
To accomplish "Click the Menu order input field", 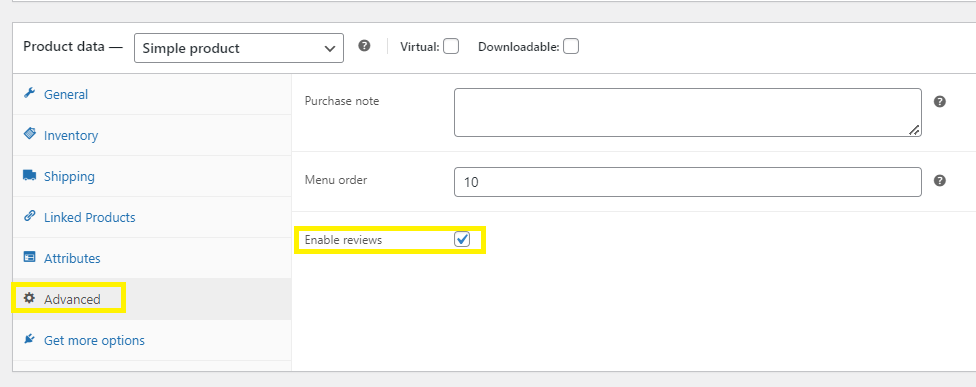I will click(688, 182).
